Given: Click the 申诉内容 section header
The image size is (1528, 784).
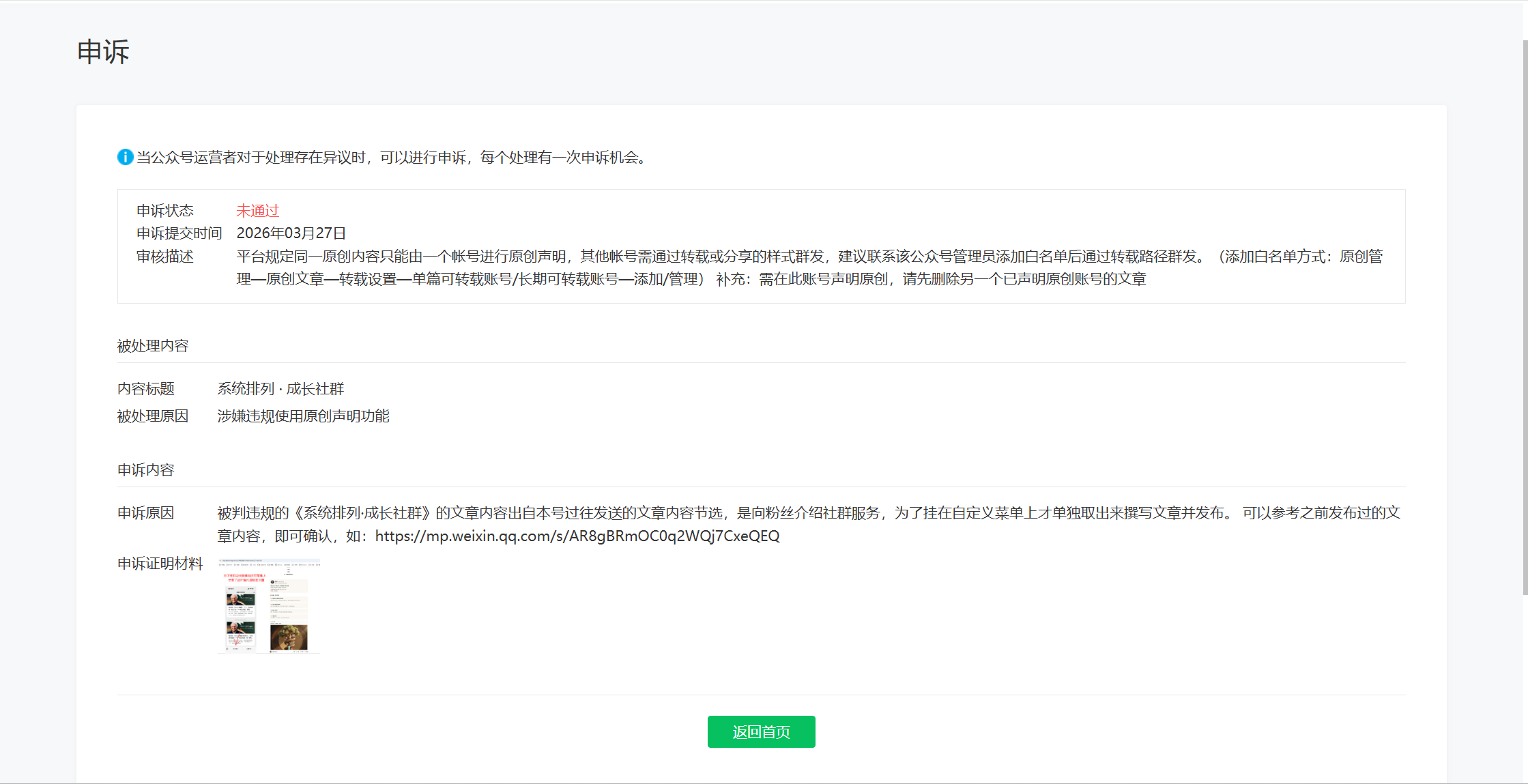Looking at the screenshot, I should pyautogui.click(x=145, y=470).
